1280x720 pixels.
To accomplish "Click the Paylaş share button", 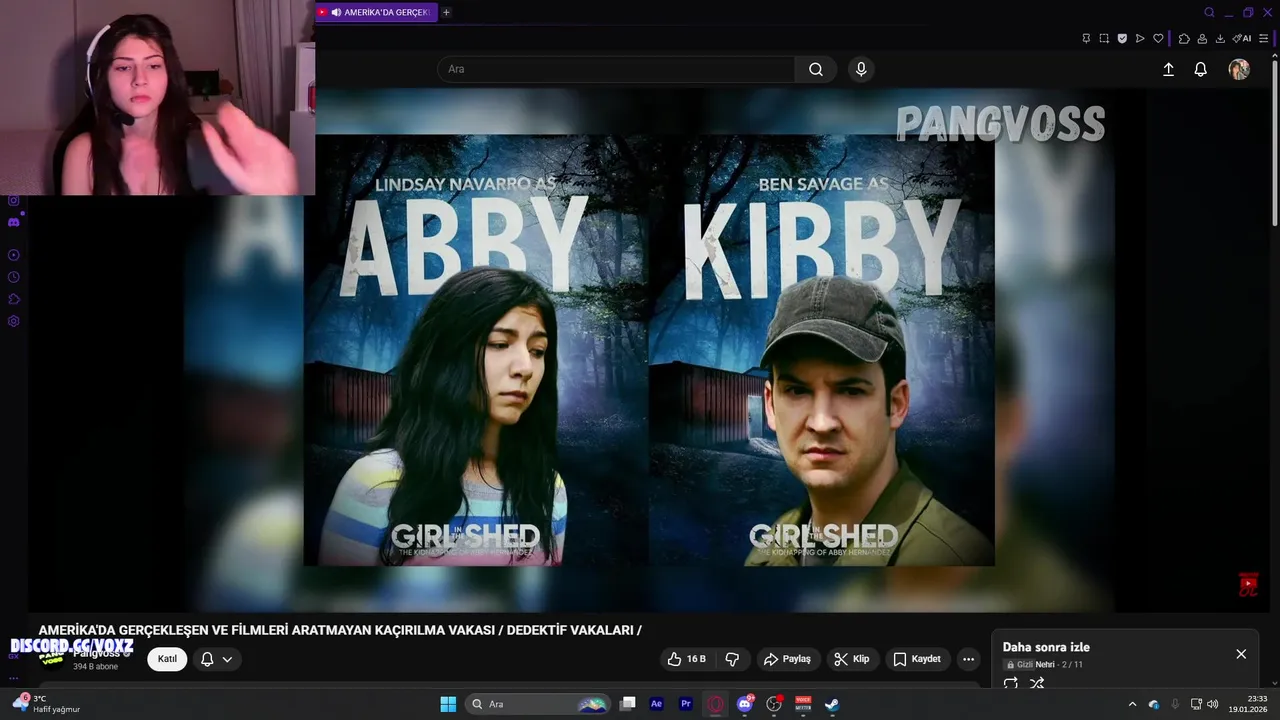I will [787, 659].
